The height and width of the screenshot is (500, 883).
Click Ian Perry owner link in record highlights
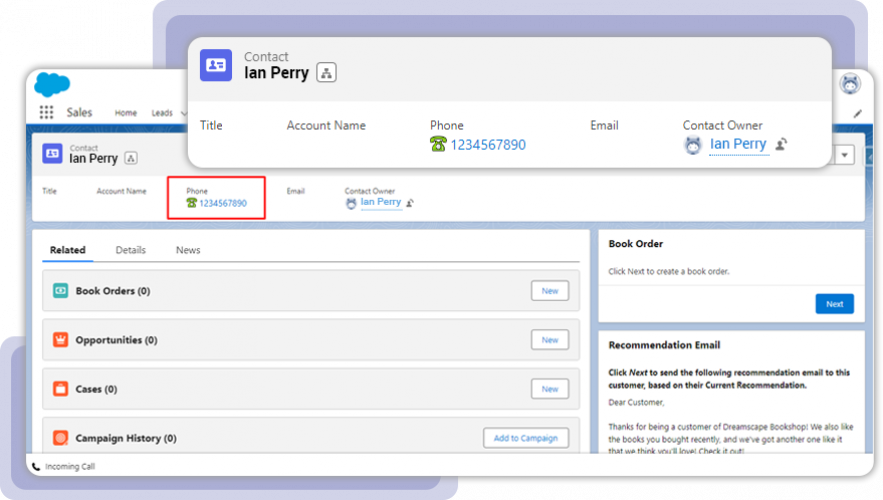coord(381,202)
